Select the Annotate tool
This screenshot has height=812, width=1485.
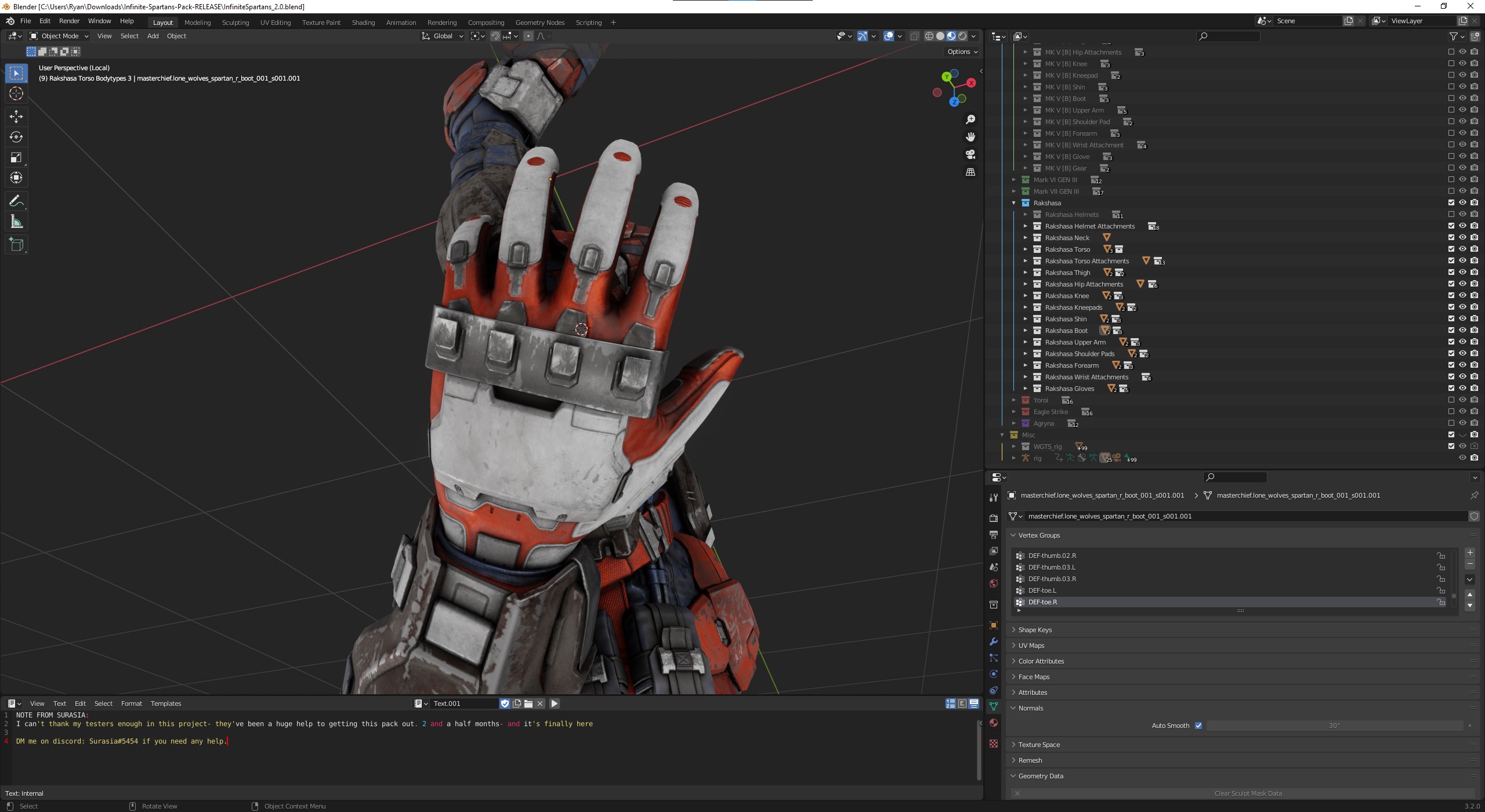point(16,201)
